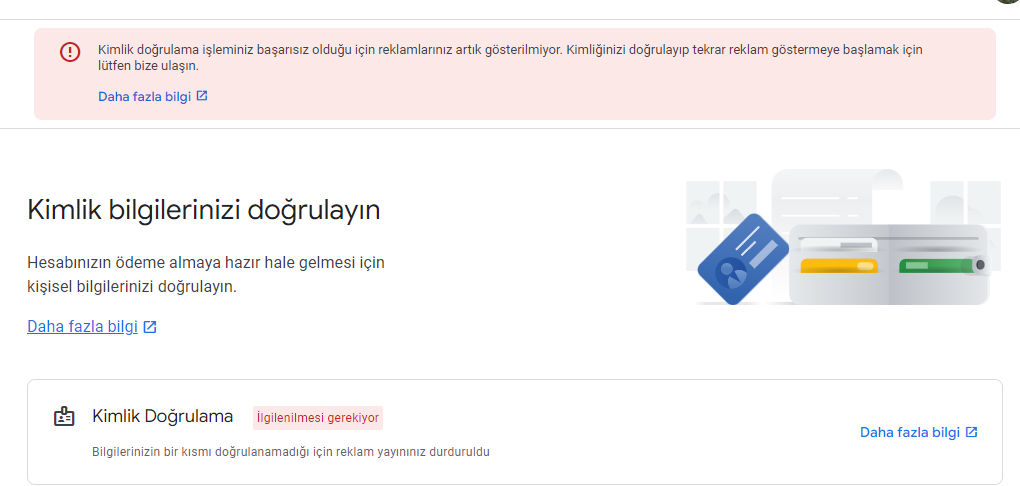This screenshot has height=486, width=1020.
Task: Click the red error exclamation icon
Action: [x=70, y=52]
